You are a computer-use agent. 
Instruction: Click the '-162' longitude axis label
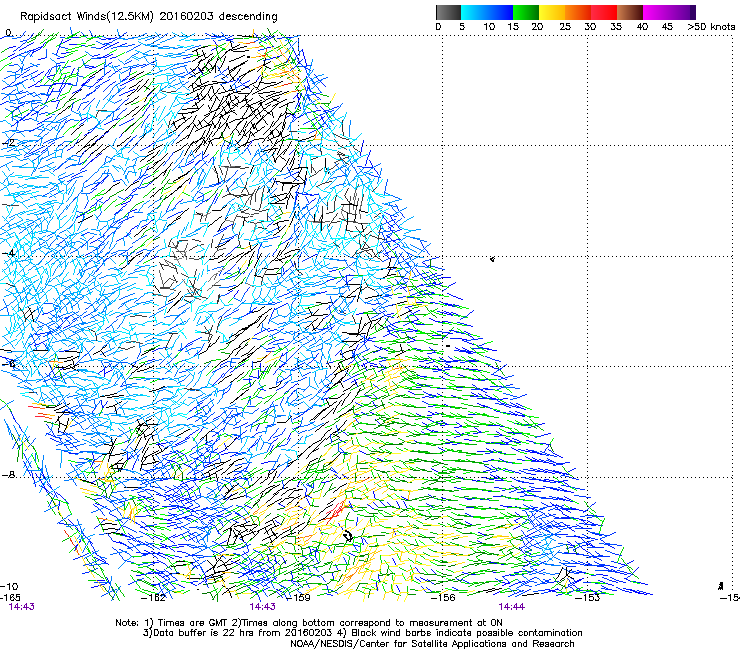tap(154, 598)
